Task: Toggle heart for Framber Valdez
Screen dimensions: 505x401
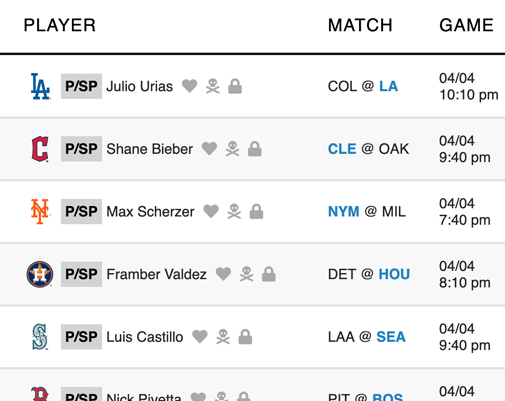Action: 223,274
